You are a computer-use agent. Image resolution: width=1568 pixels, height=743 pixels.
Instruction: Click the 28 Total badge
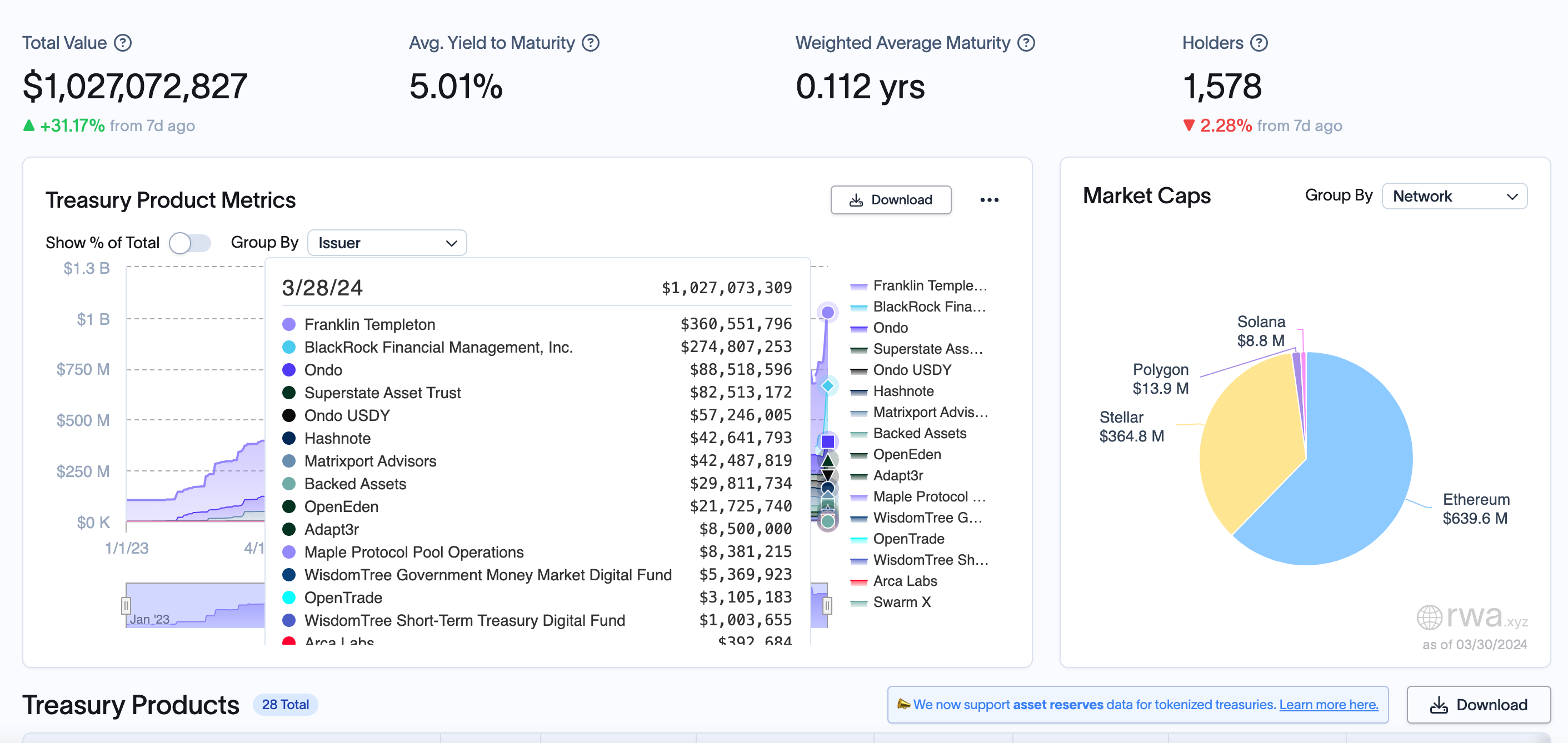point(285,705)
